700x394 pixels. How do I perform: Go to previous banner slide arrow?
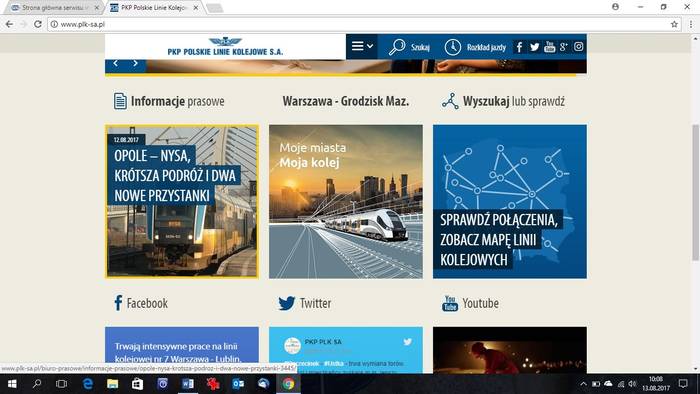116,63
